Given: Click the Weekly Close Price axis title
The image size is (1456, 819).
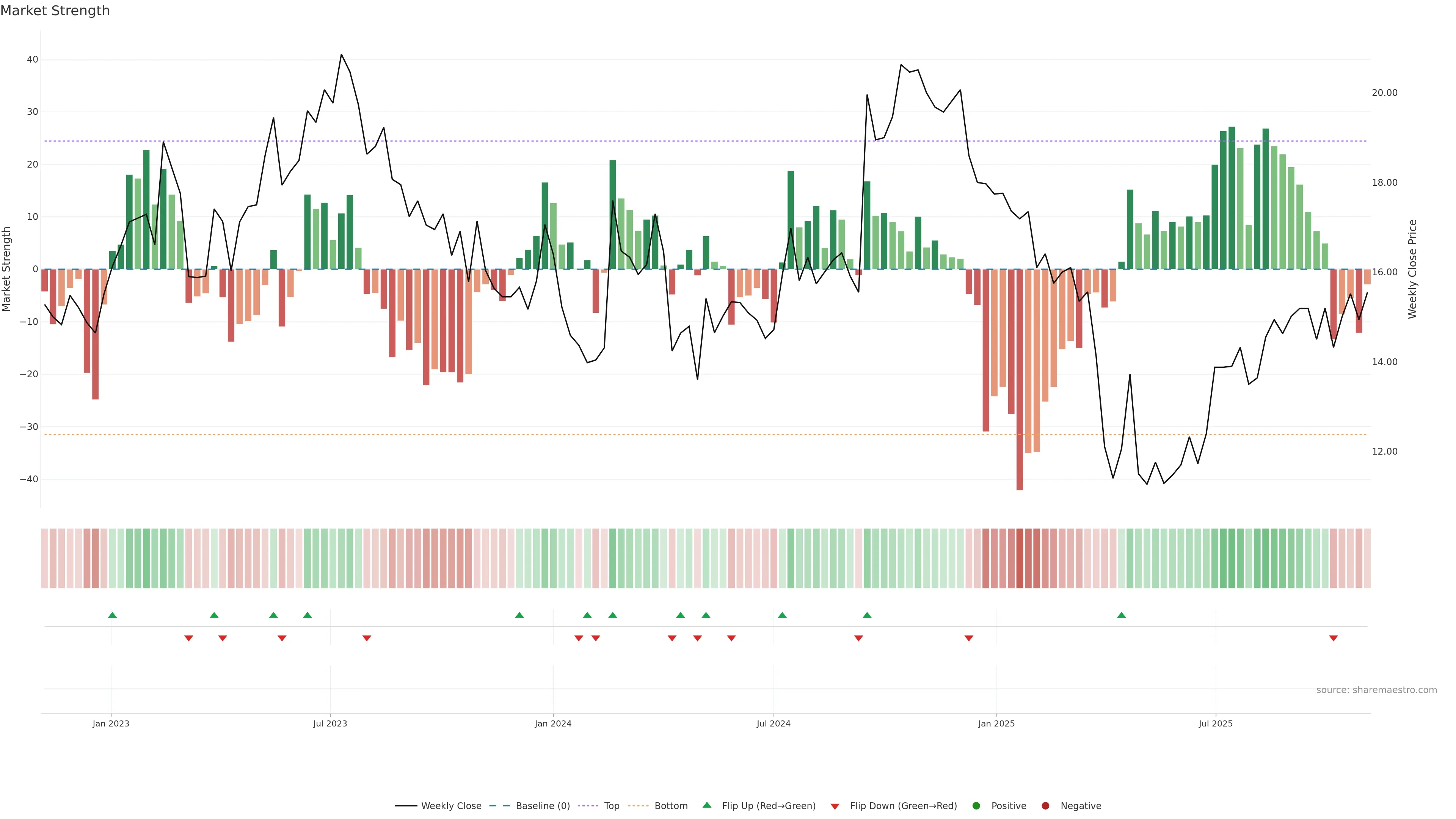Looking at the screenshot, I should point(1412,269).
